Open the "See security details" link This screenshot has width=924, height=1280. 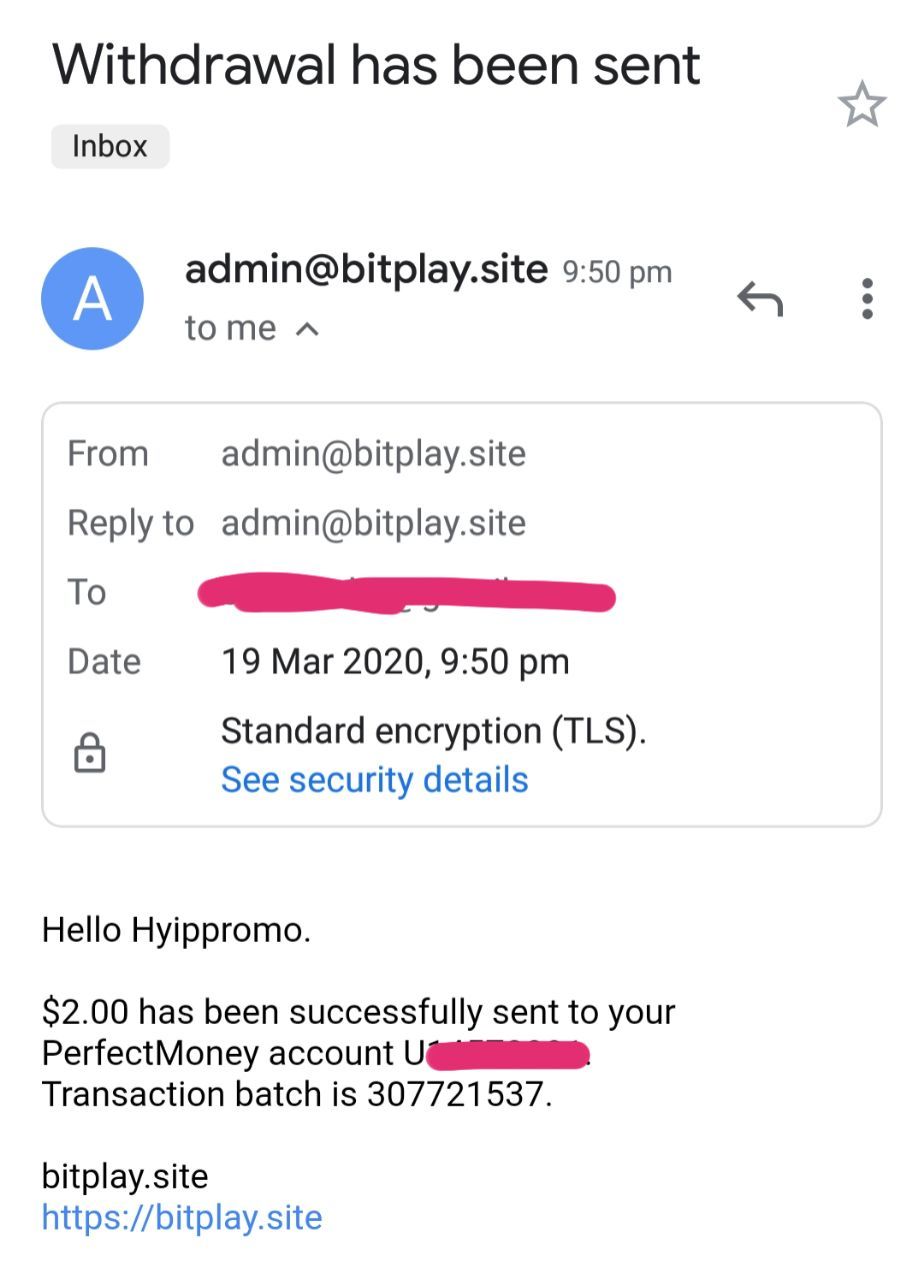tap(374, 779)
